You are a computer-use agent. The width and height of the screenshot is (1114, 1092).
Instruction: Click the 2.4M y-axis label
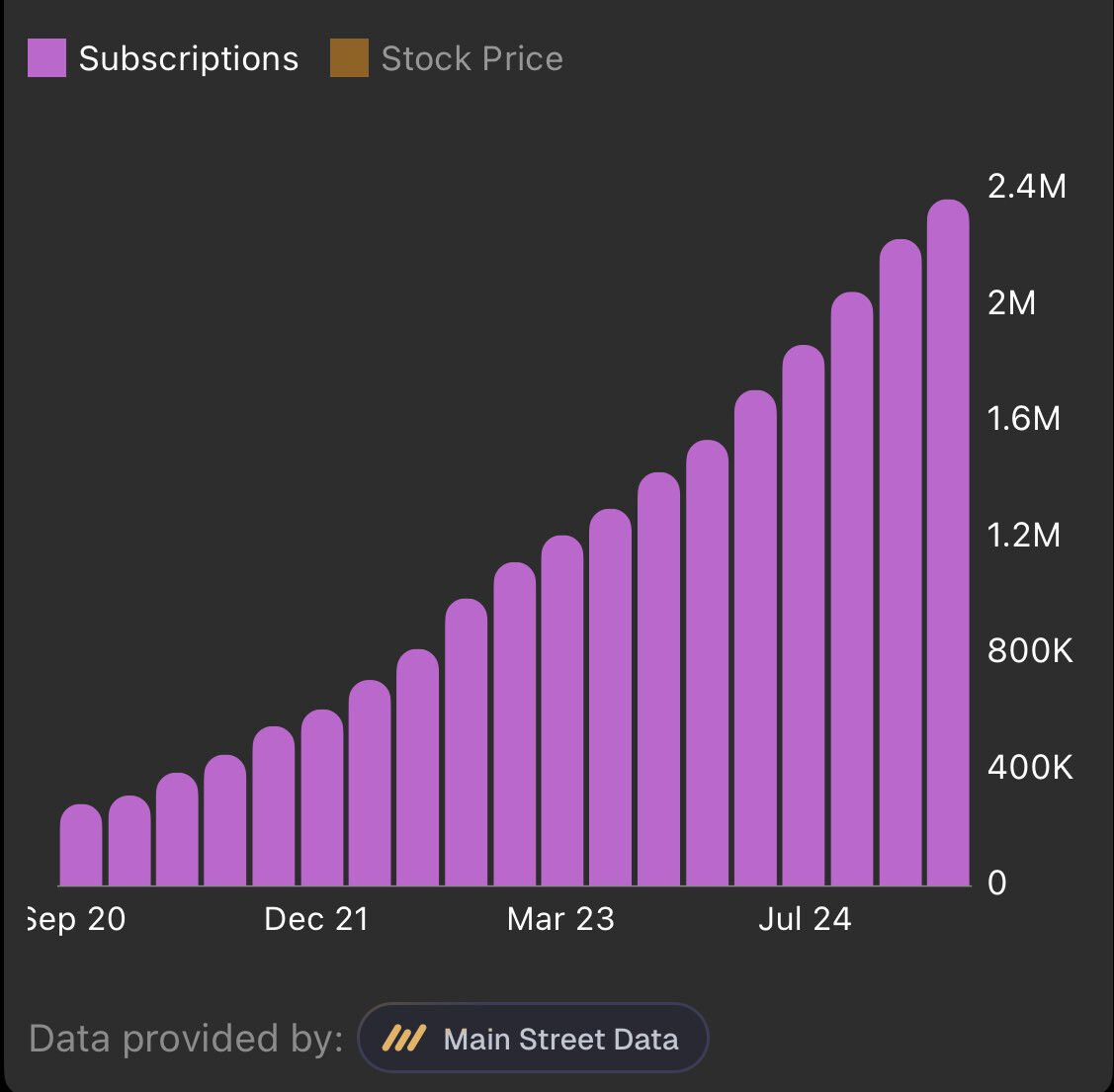1027,186
